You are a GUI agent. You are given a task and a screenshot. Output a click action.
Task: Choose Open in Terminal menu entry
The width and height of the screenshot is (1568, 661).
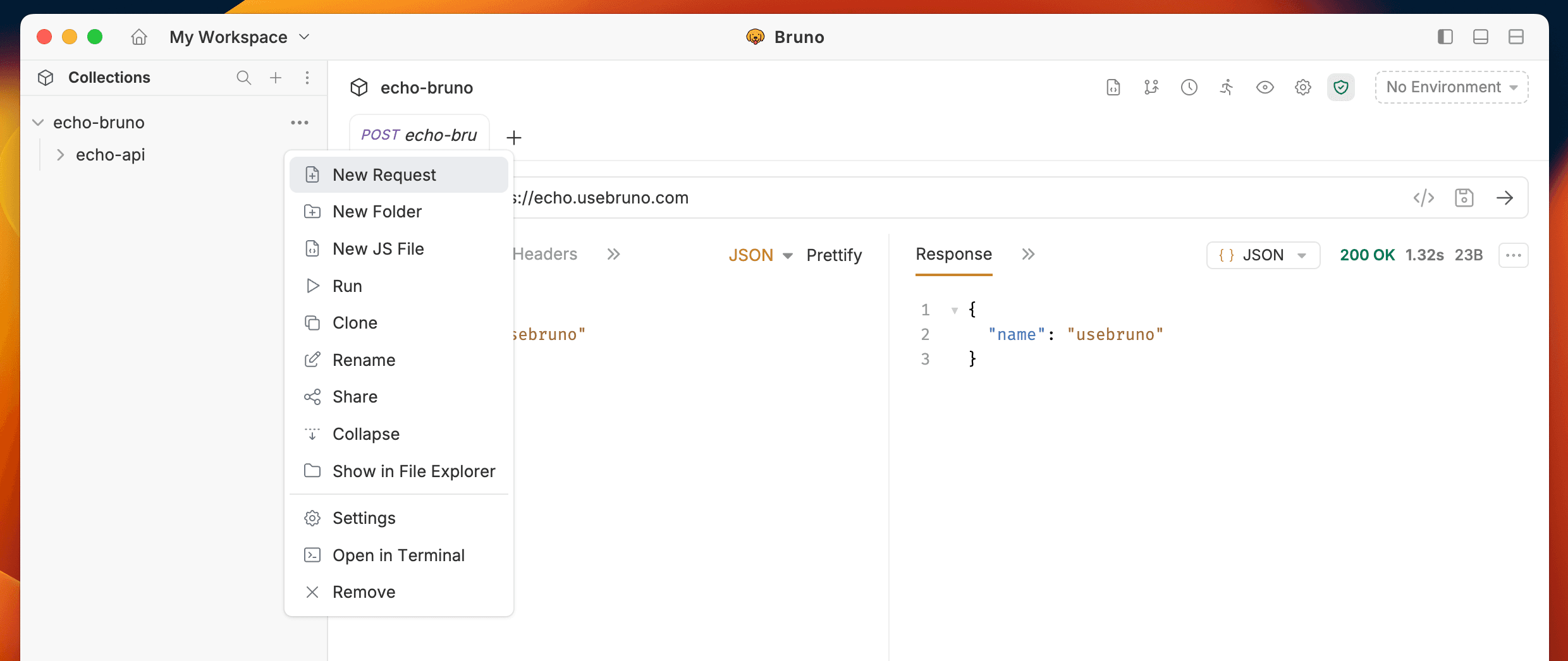tap(398, 555)
